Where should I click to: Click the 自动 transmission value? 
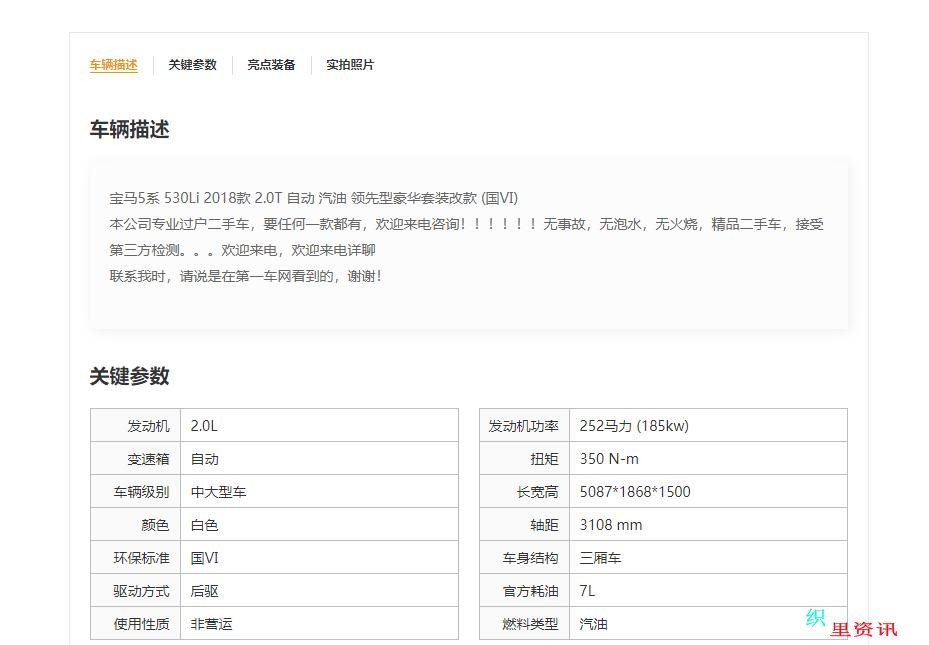pos(204,459)
